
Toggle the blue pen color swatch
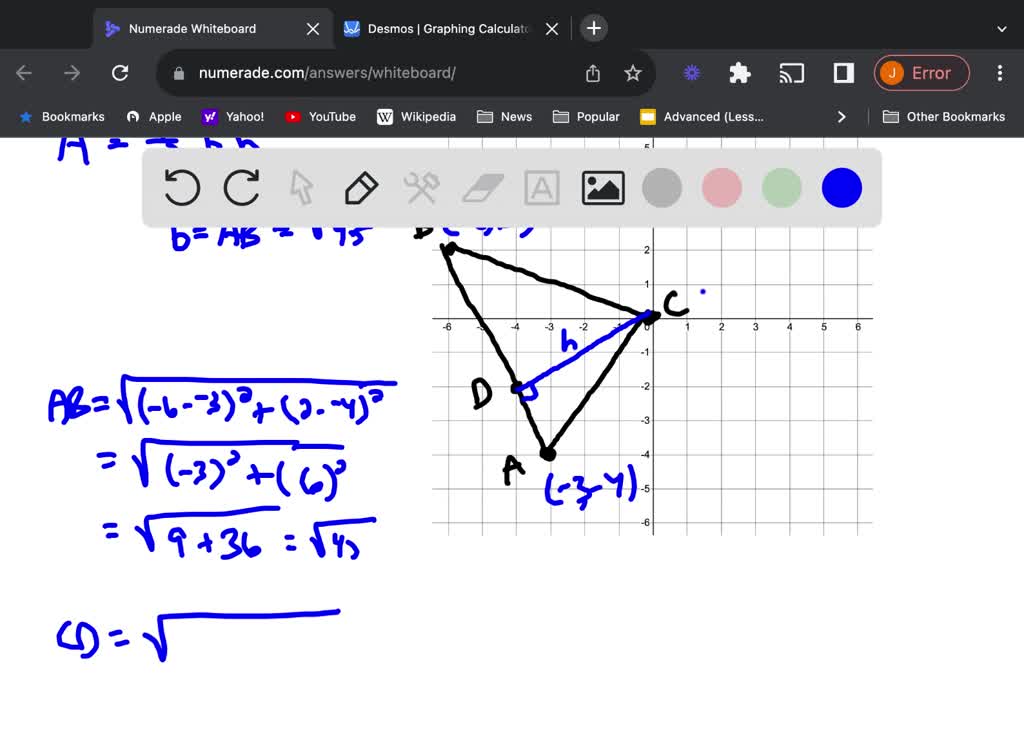pyautogui.click(x=841, y=187)
